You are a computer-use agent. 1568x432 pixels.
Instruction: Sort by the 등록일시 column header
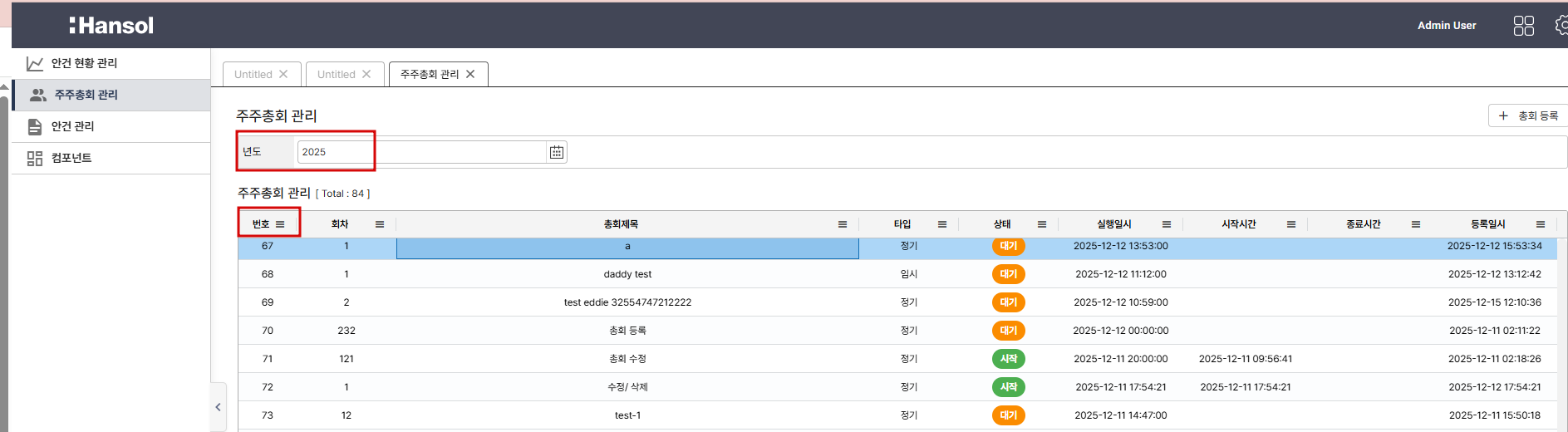1488,224
